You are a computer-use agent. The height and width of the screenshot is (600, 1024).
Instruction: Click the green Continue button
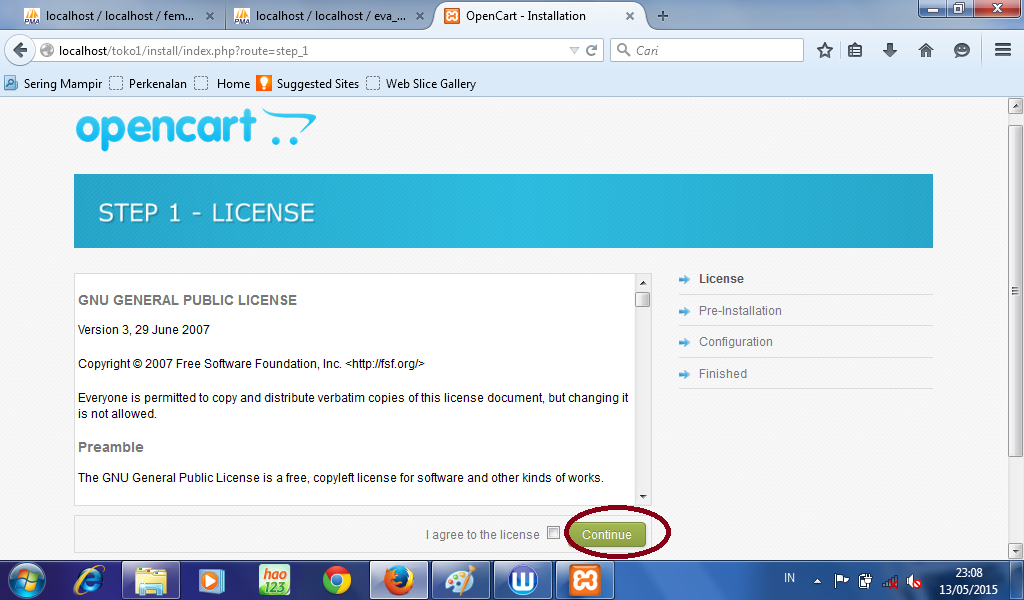[x=607, y=535]
